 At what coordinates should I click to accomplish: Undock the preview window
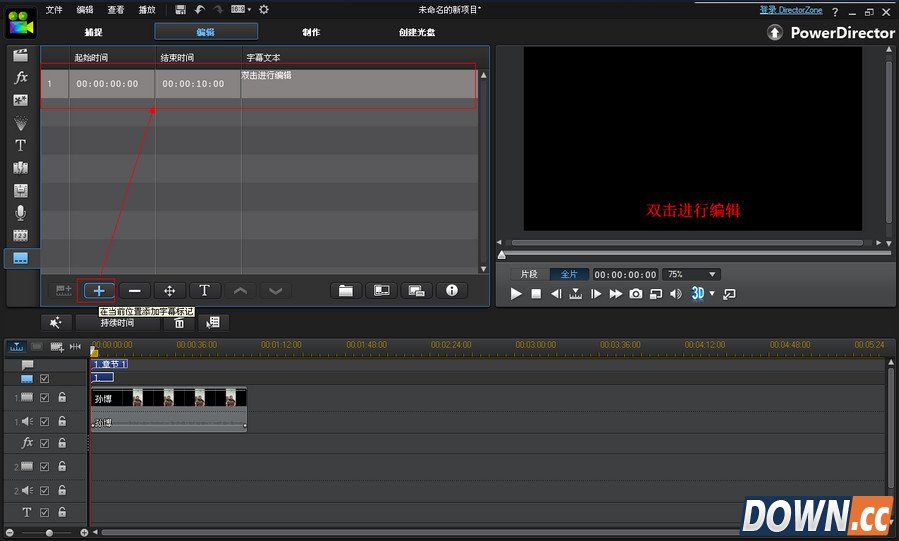point(729,294)
